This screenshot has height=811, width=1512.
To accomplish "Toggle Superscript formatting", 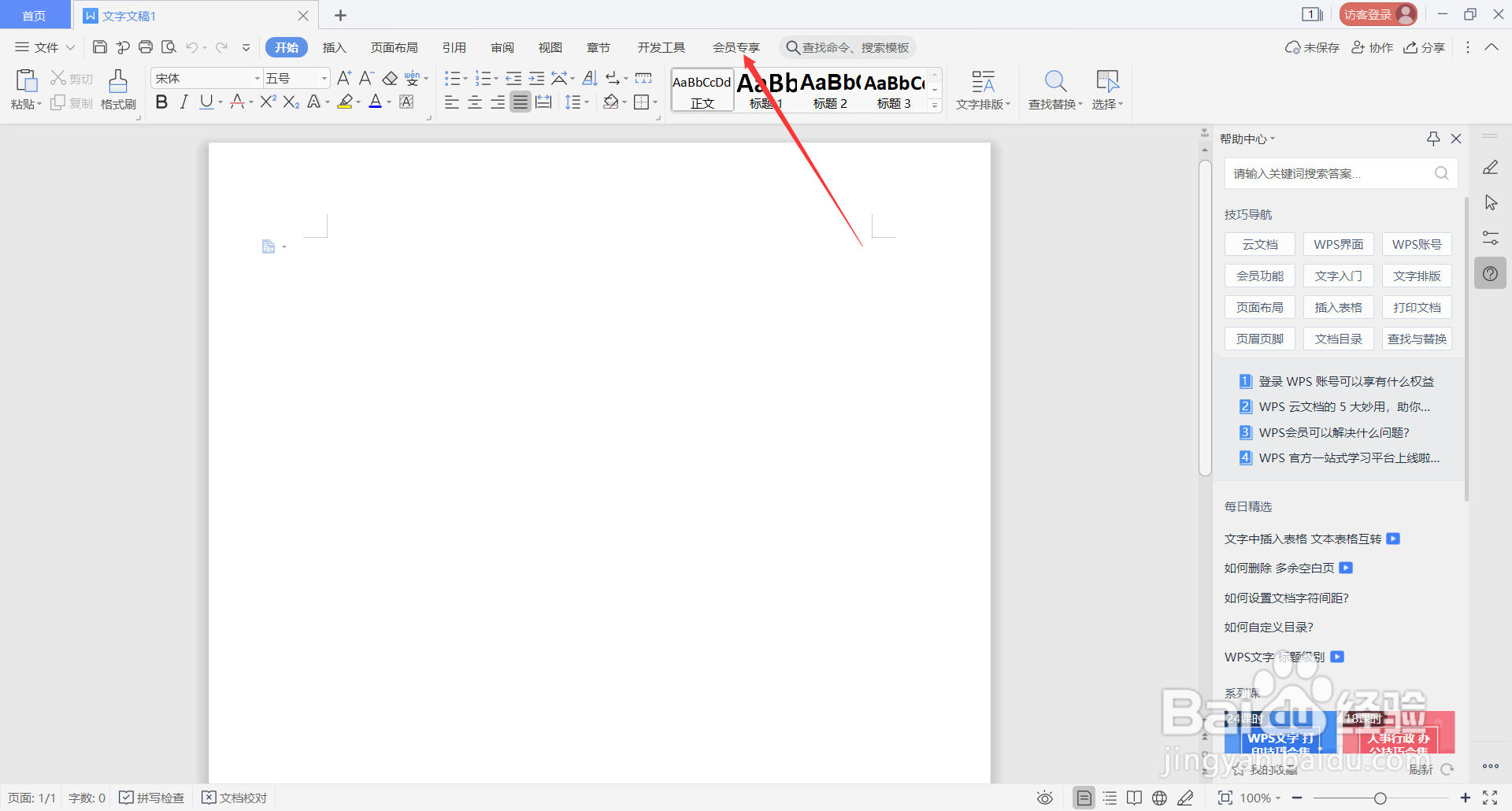I will click(268, 102).
